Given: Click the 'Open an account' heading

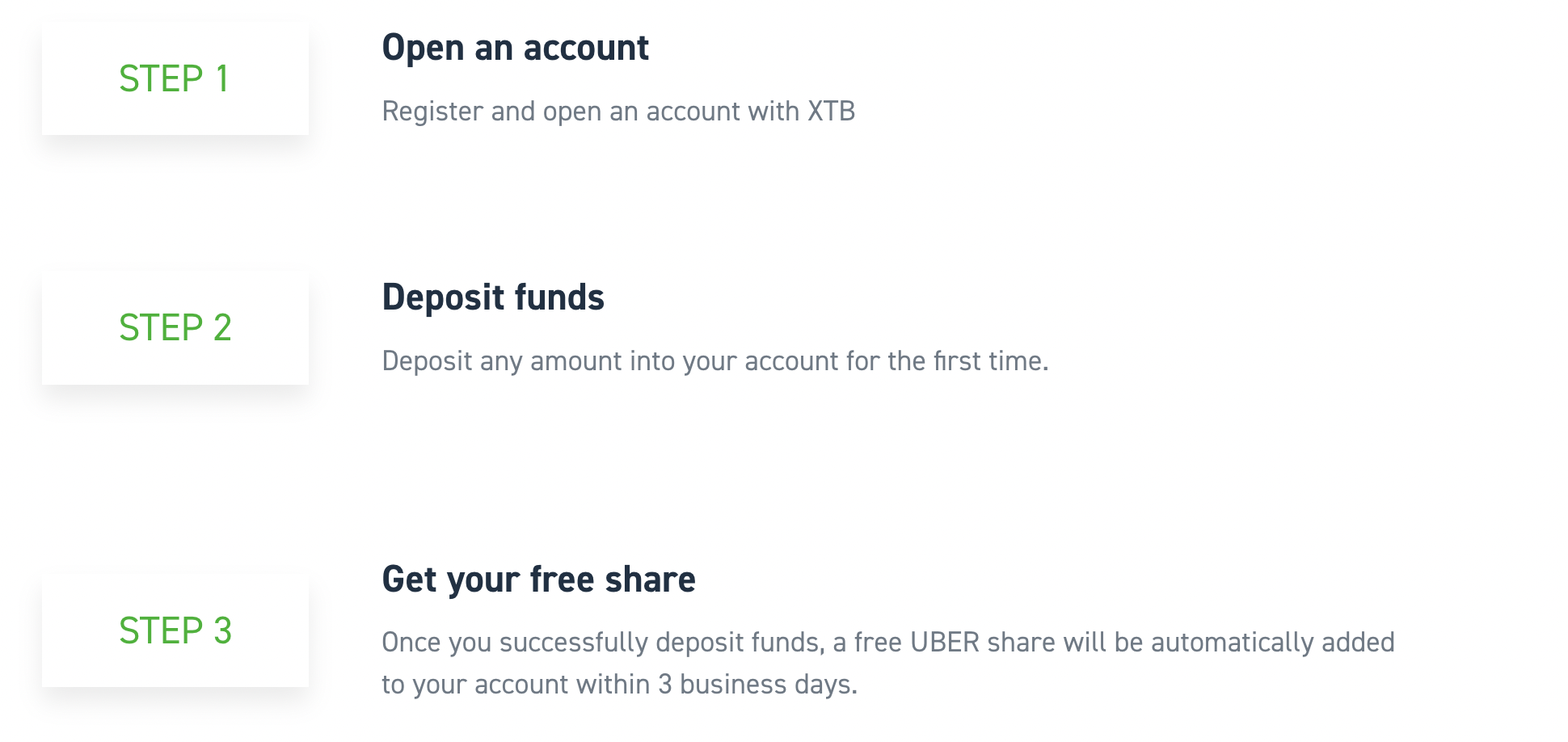Looking at the screenshot, I should click(515, 48).
